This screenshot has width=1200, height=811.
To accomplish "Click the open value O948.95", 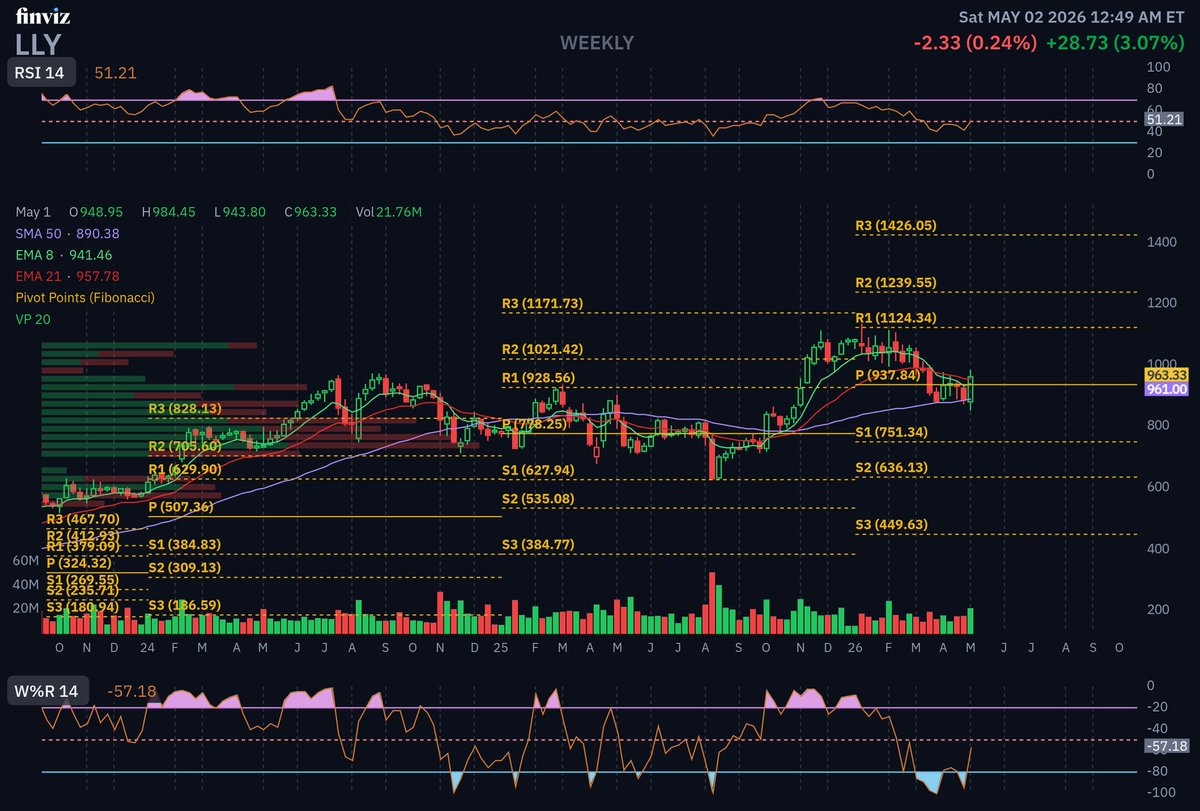I will tap(96, 212).
